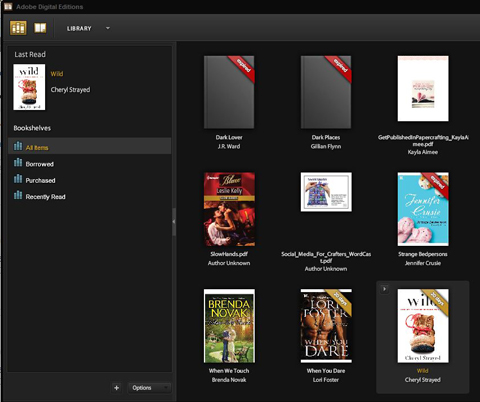Select When We Touch book cover
The width and height of the screenshot is (480, 402).
(229, 326)
